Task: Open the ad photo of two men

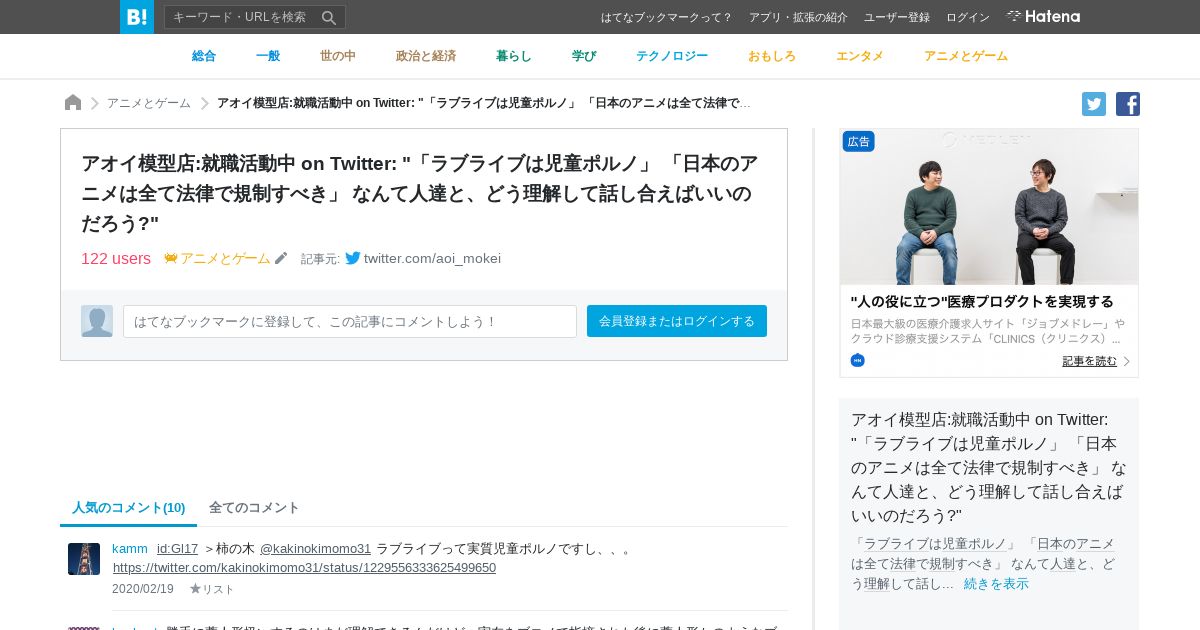Action: tap(989, 207)
